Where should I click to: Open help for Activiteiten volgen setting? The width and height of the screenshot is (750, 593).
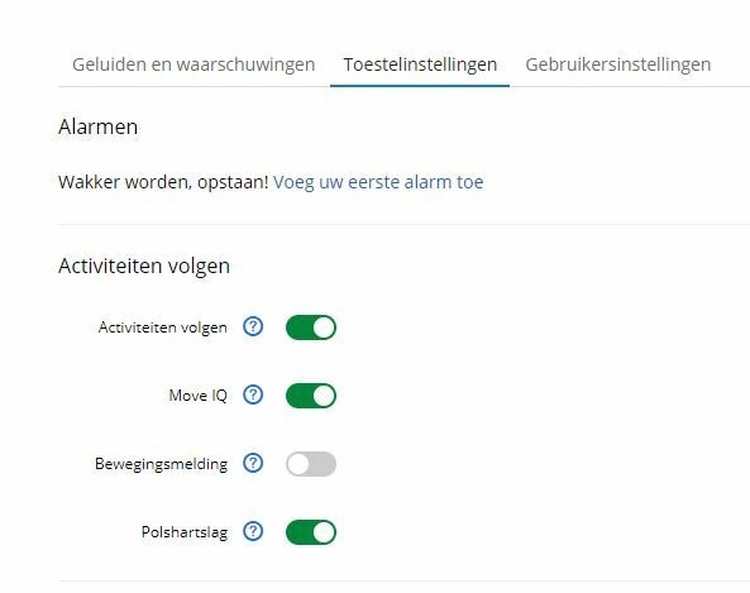[x=254, y=327]
